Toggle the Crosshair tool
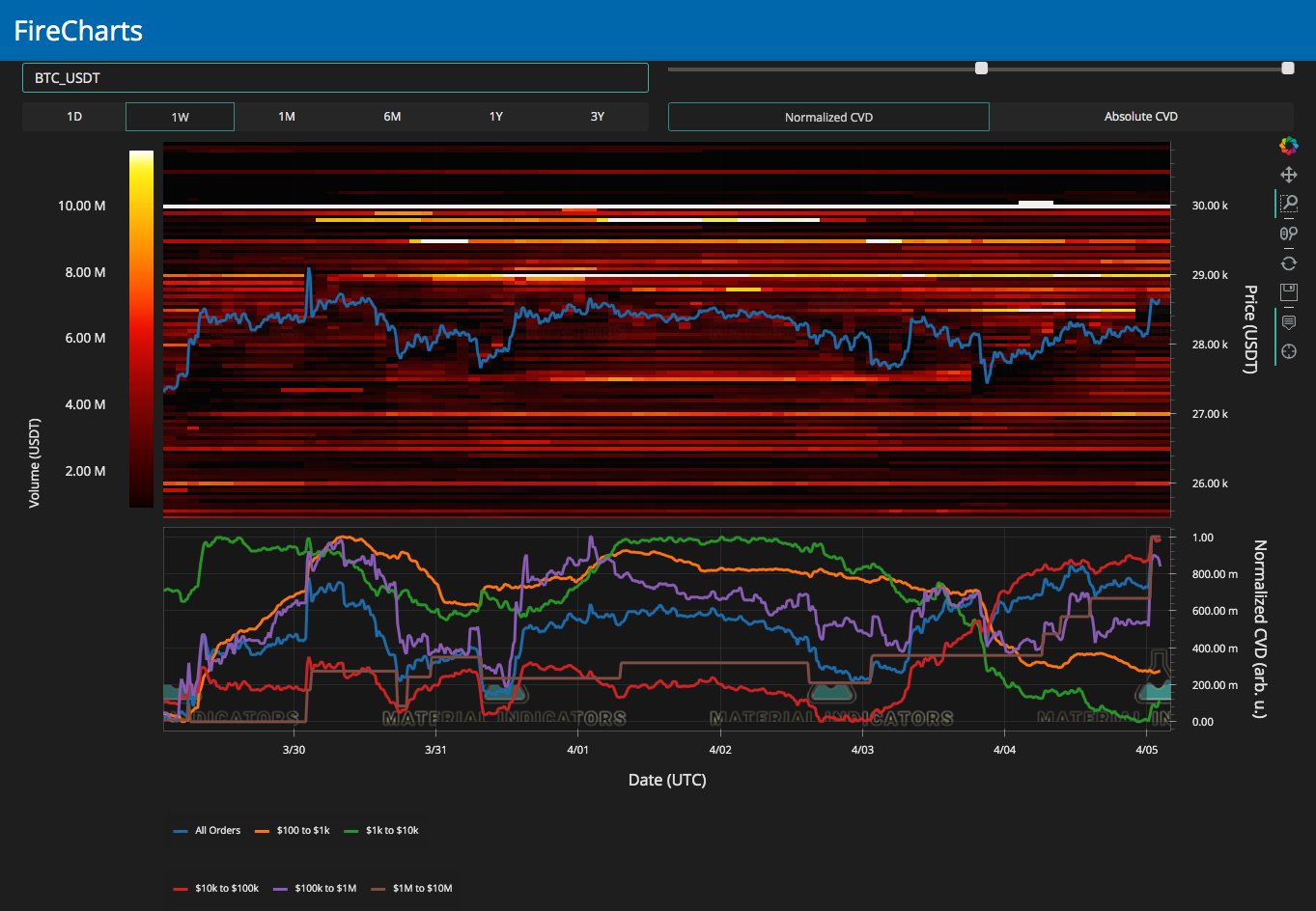The height and width of the screenshot is (911, 1316). [1288, 351]
